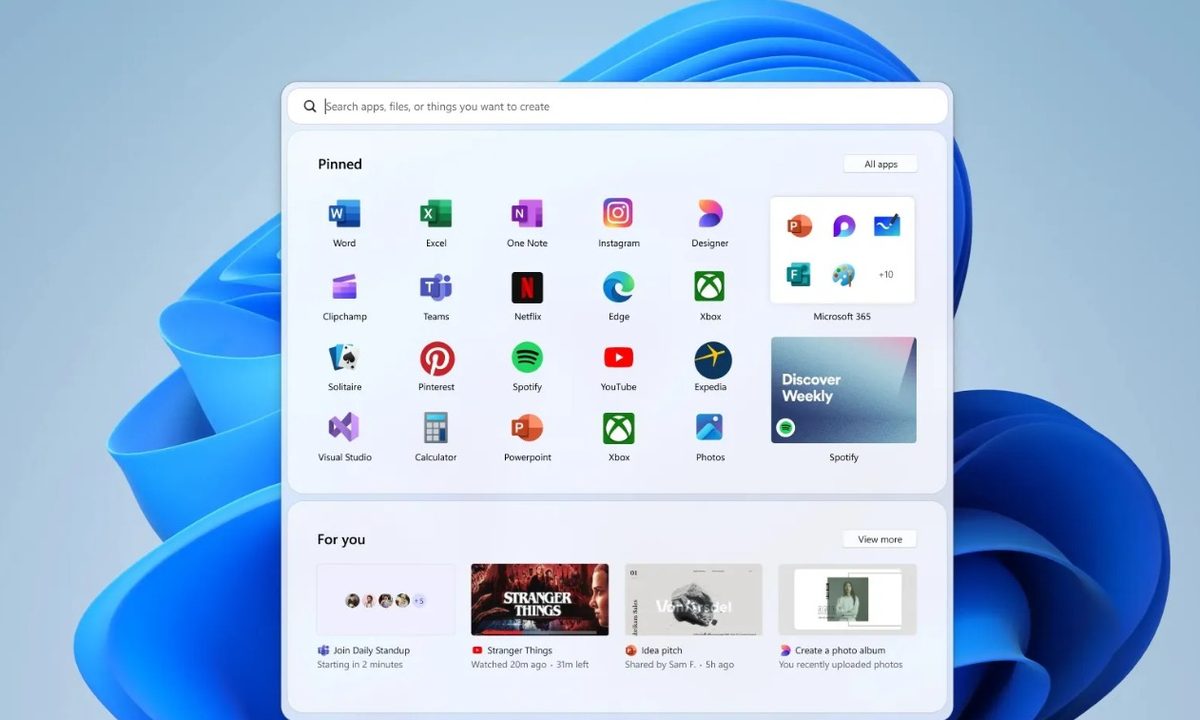Viewport: 1200px width, 720px height.
Task: Click View more in For you section
Action: point(879,539)
